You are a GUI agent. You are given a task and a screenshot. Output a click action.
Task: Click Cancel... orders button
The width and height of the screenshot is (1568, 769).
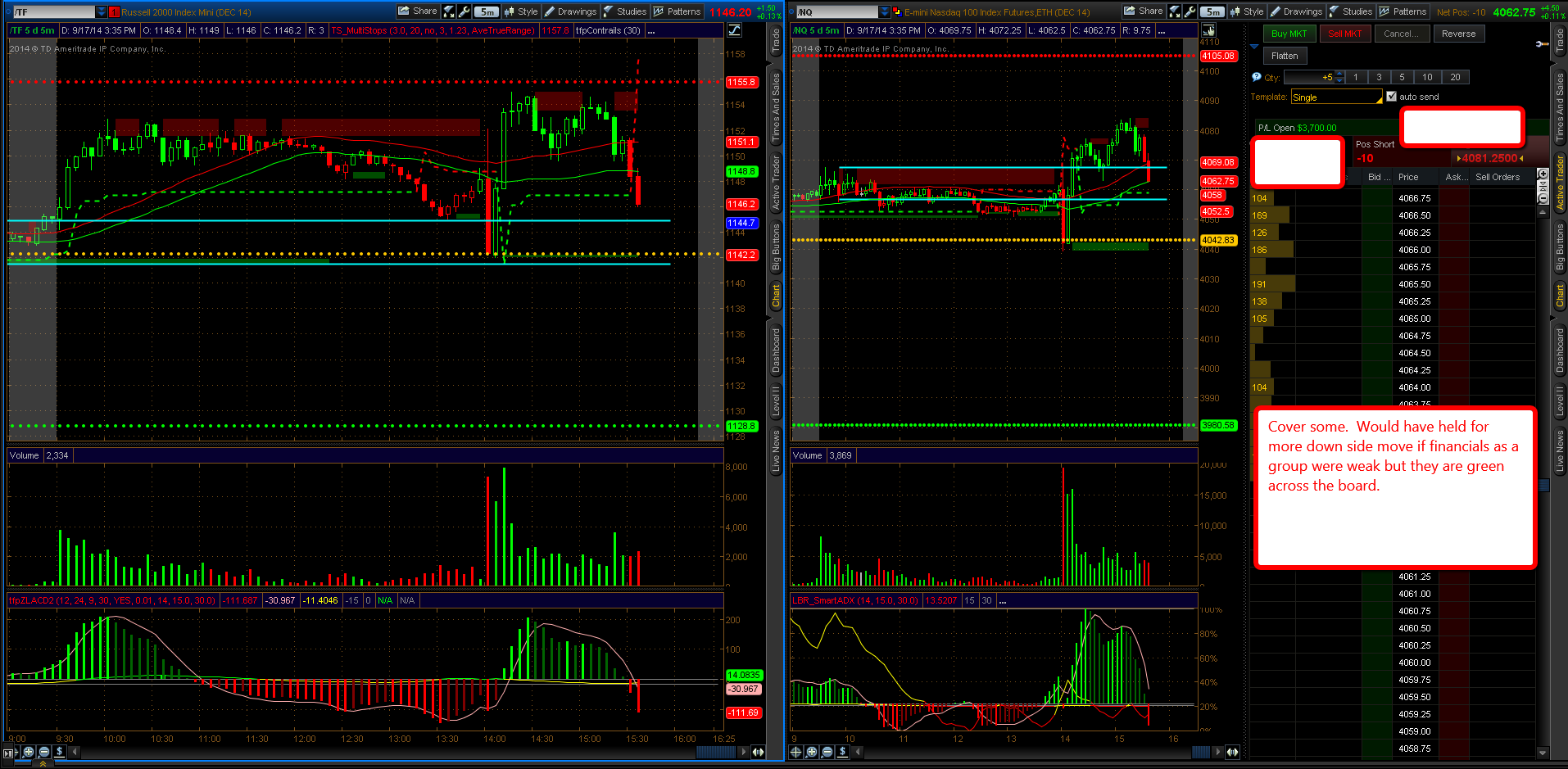(1402, 34)
